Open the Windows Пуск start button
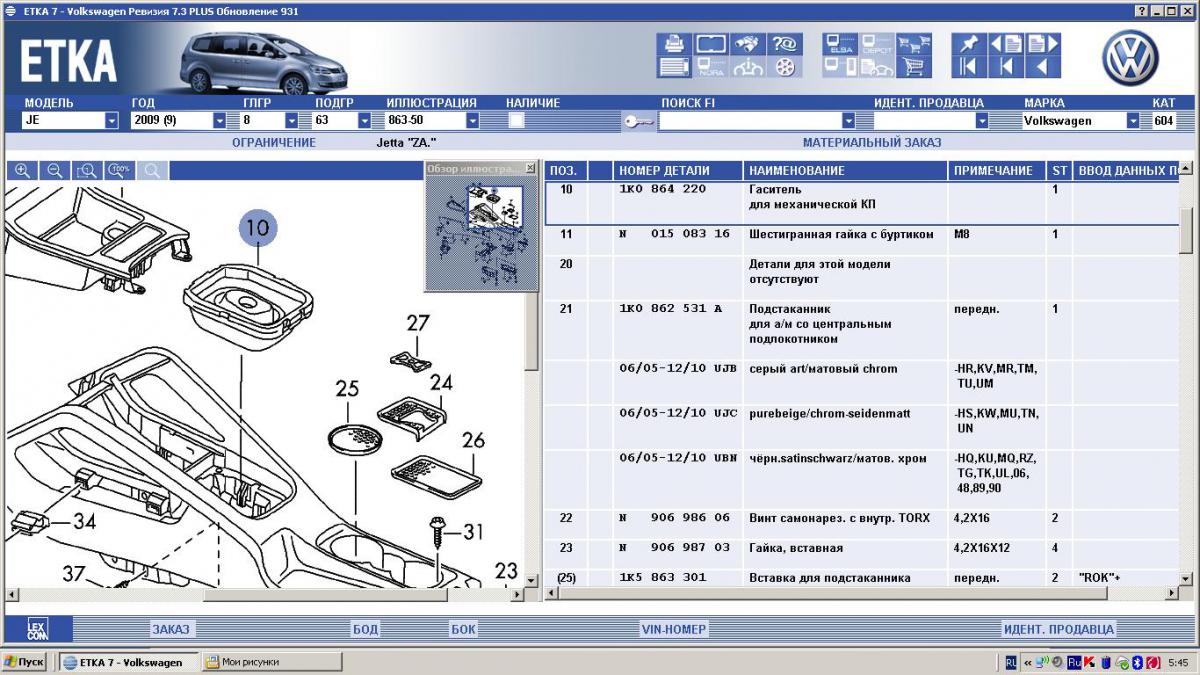 [24, 662]
